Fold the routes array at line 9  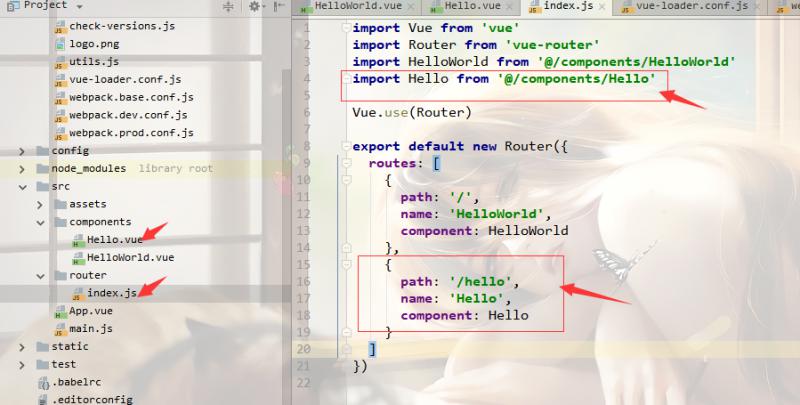(346, 163)
